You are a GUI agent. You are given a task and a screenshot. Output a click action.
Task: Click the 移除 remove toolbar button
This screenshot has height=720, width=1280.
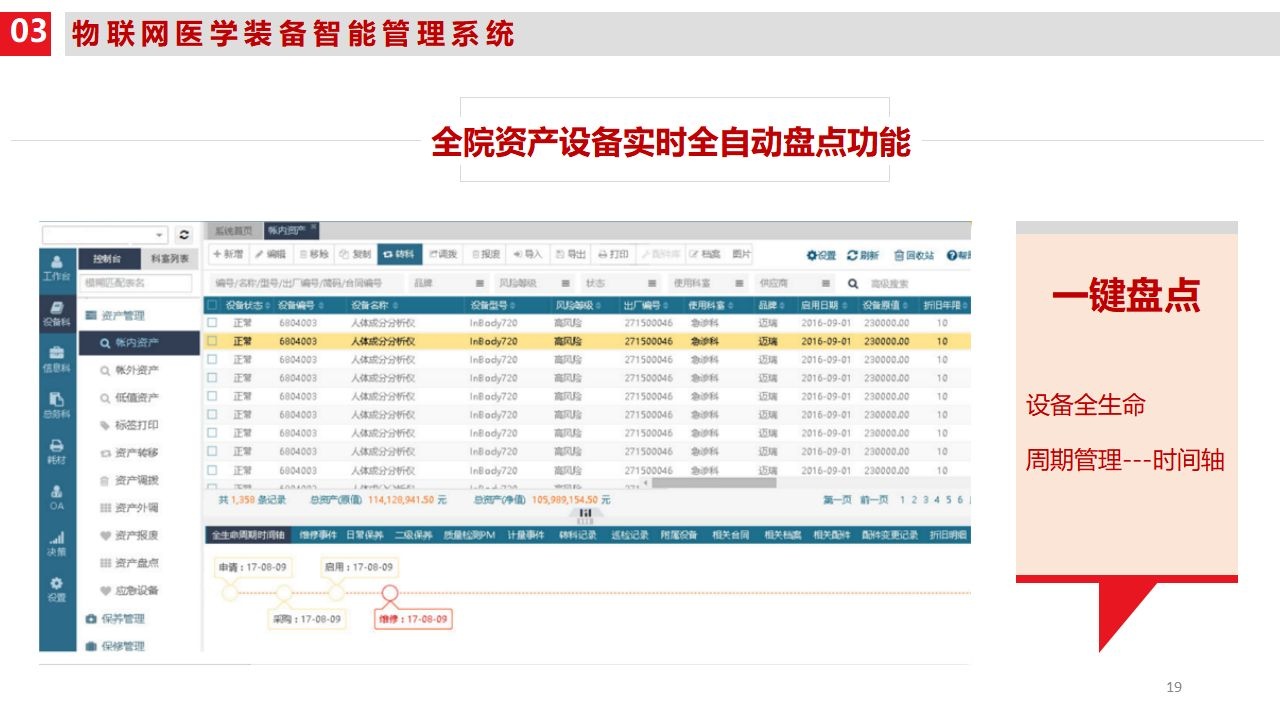pos(314,255)
